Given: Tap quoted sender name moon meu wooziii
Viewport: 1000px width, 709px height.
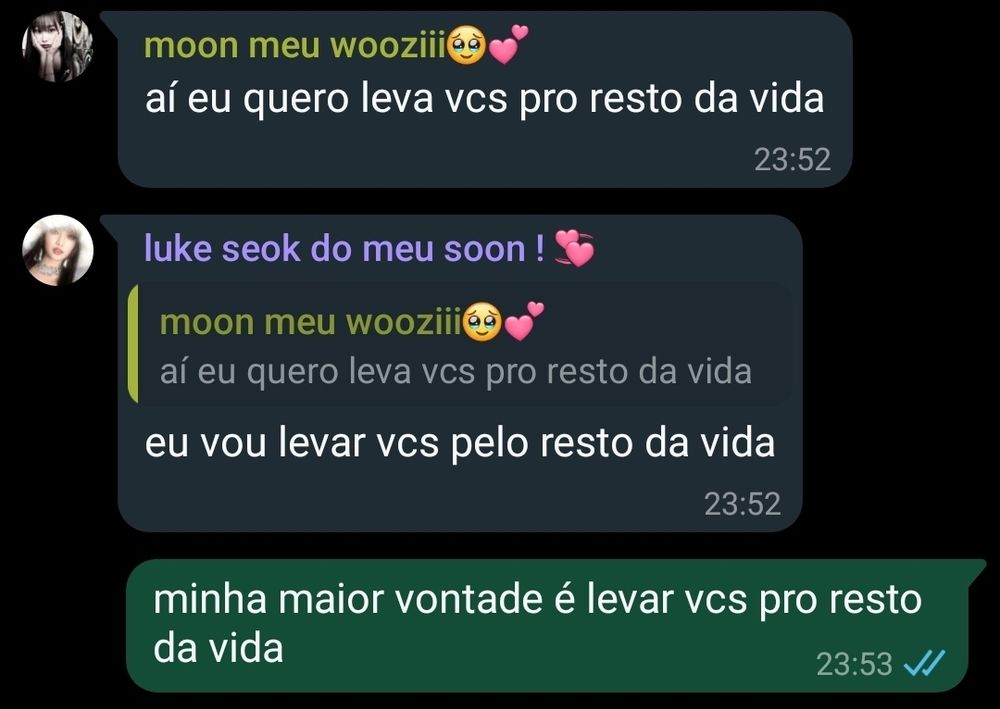Looking at the screenshot, I should coord(311,322).
